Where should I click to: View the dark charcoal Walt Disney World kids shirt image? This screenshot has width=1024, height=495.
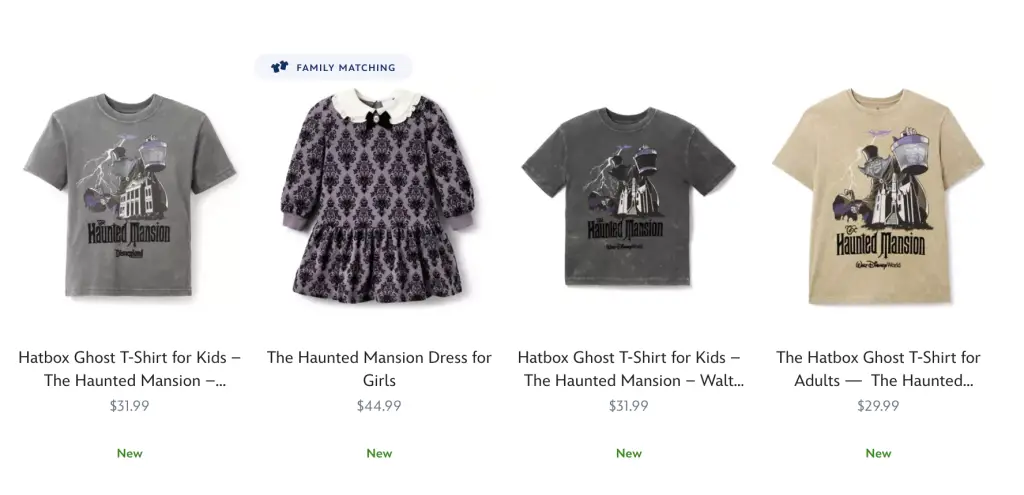628,196
